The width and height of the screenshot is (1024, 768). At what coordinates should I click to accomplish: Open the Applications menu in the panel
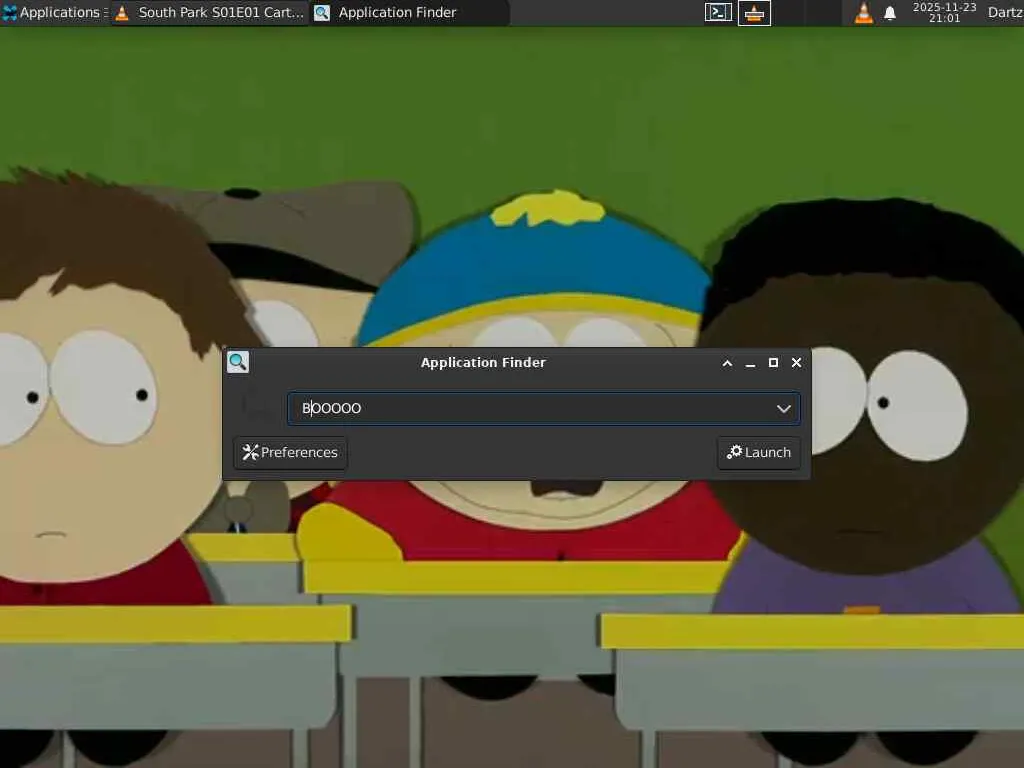tap(54, 12)
